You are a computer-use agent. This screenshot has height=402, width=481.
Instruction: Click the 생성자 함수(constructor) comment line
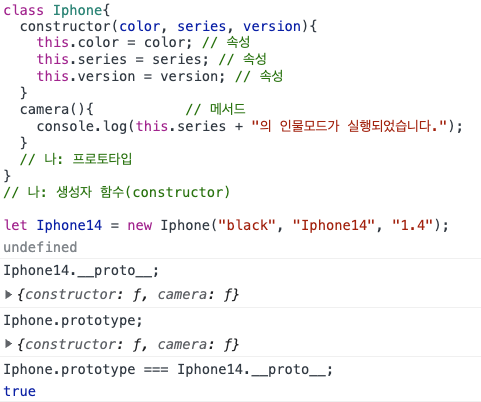(117, 192)
